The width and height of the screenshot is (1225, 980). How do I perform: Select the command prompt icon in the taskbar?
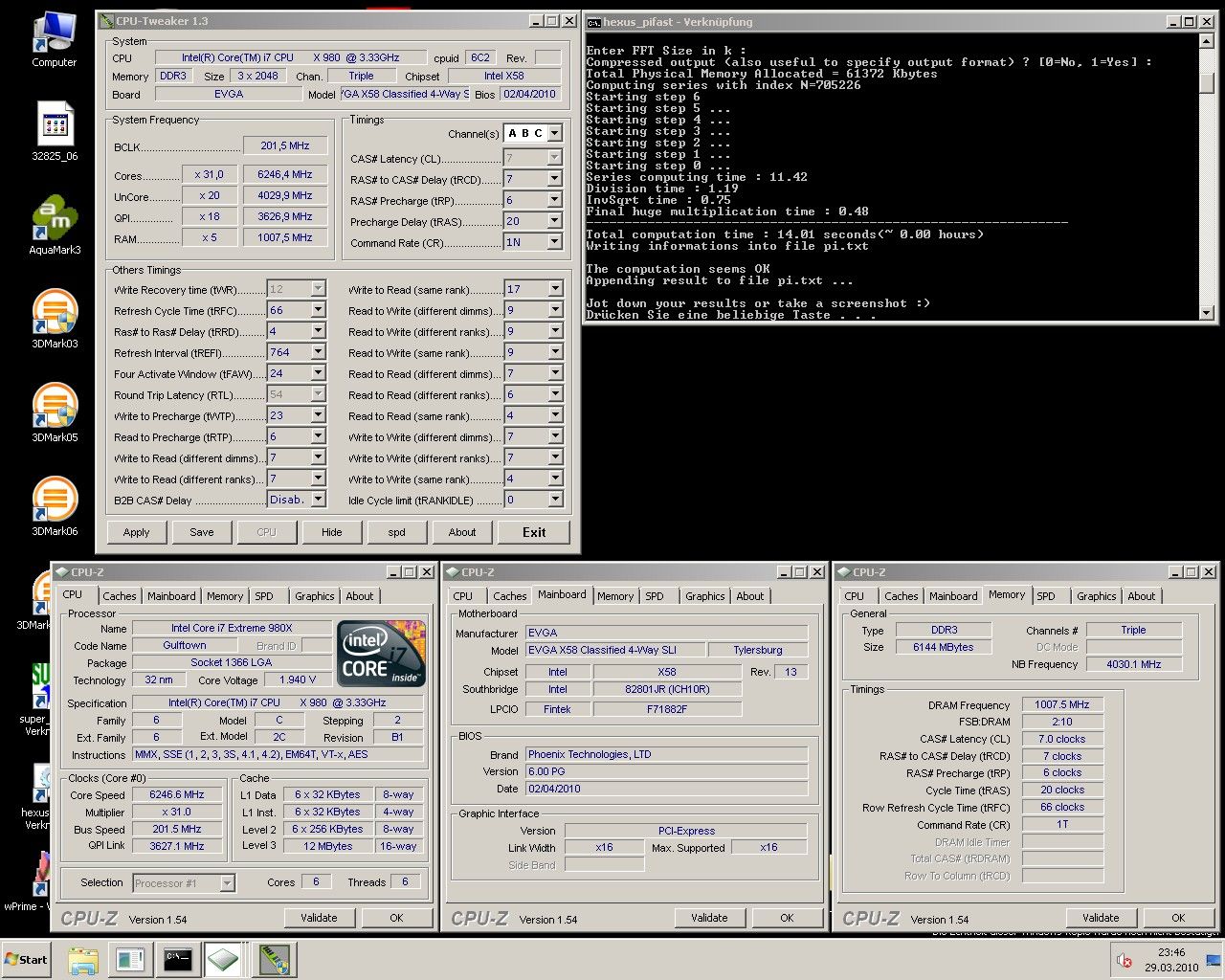click(177, 960)
